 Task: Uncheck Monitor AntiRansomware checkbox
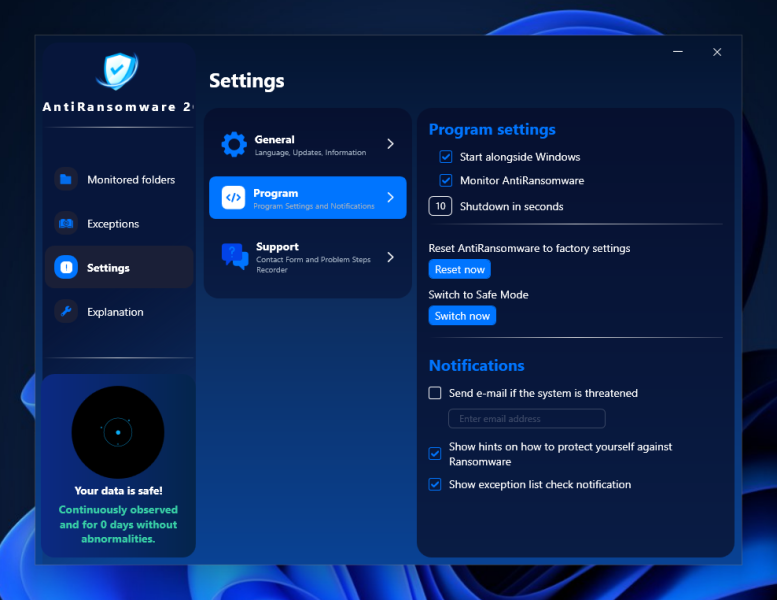tap(445, 180)
